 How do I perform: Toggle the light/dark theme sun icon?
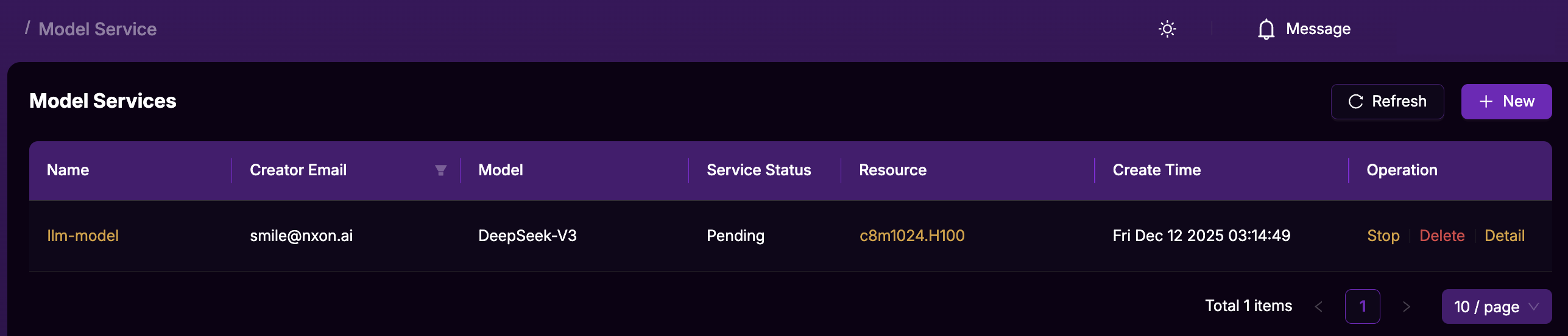(x=1167, y=29)
